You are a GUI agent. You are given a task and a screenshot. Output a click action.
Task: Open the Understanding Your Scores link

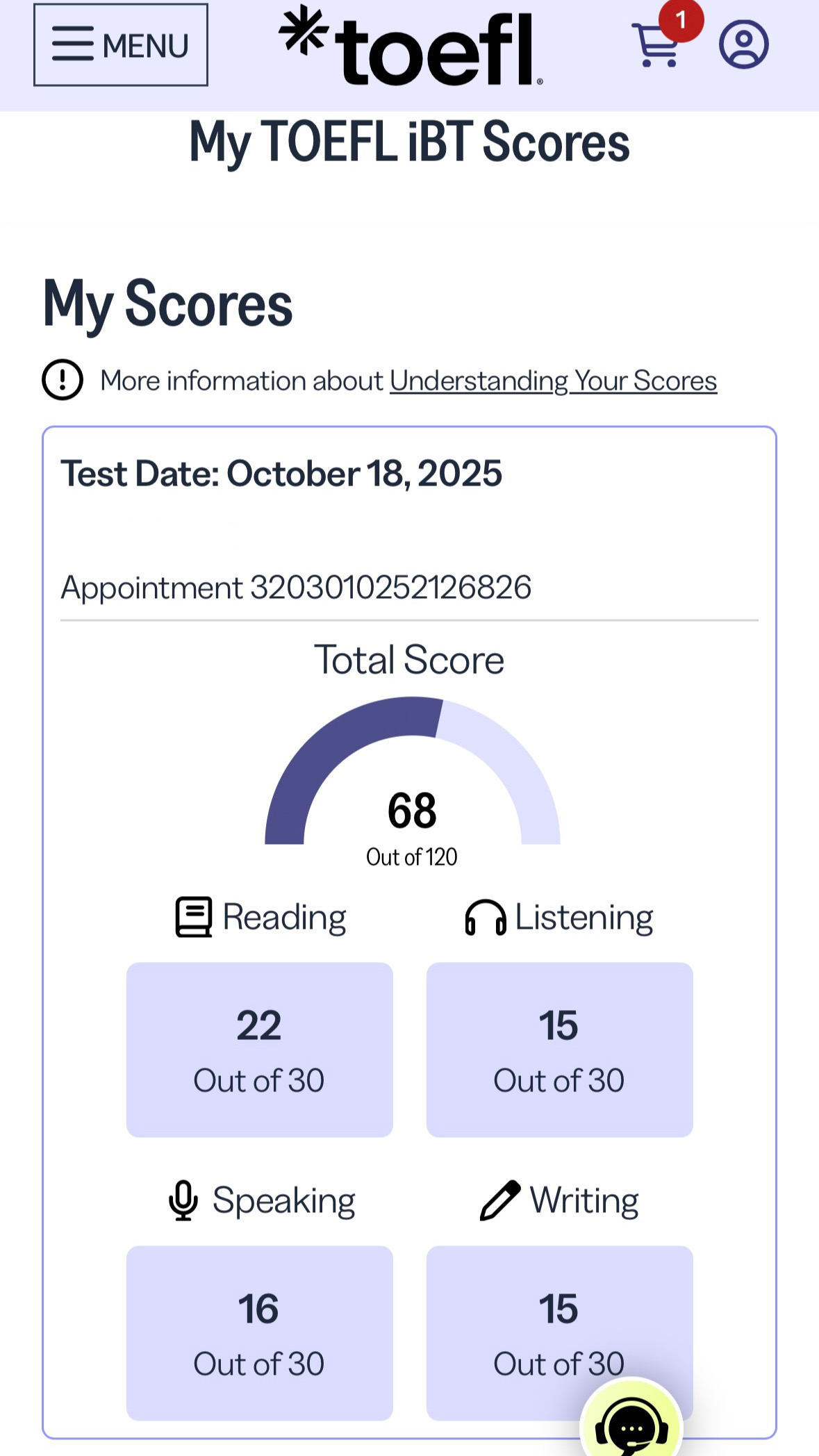pyautogui.click(x=553, y=381)
